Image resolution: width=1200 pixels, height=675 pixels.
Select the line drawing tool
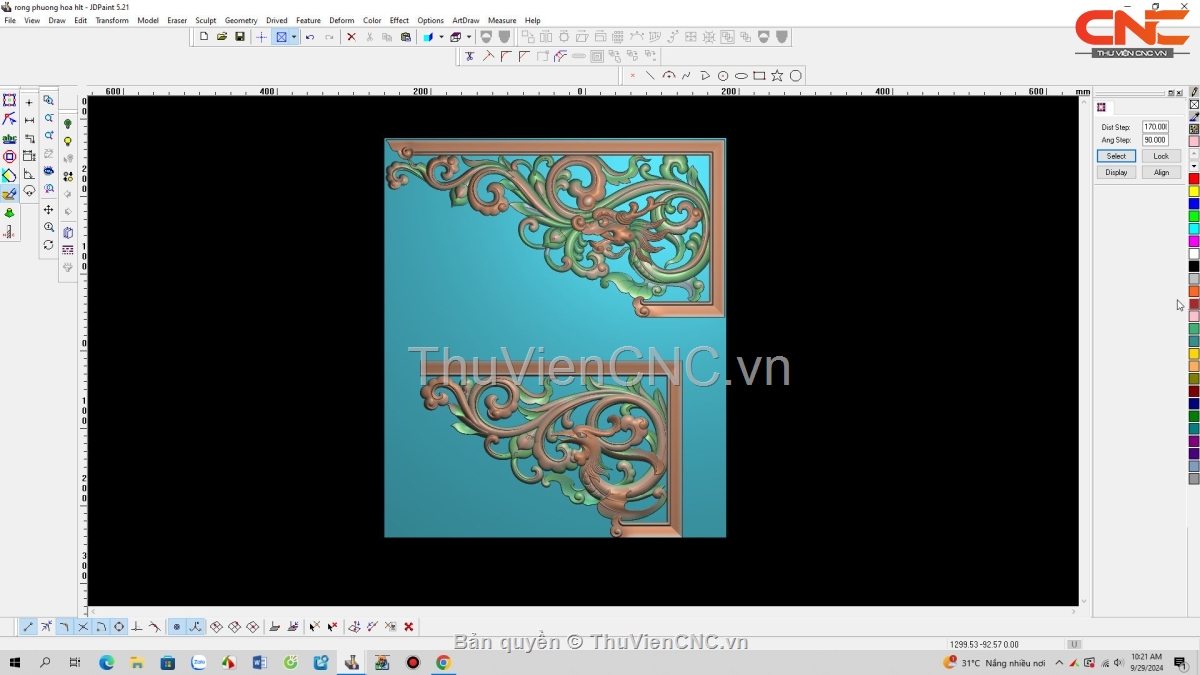pyautogui.click(x=651, y=76)
